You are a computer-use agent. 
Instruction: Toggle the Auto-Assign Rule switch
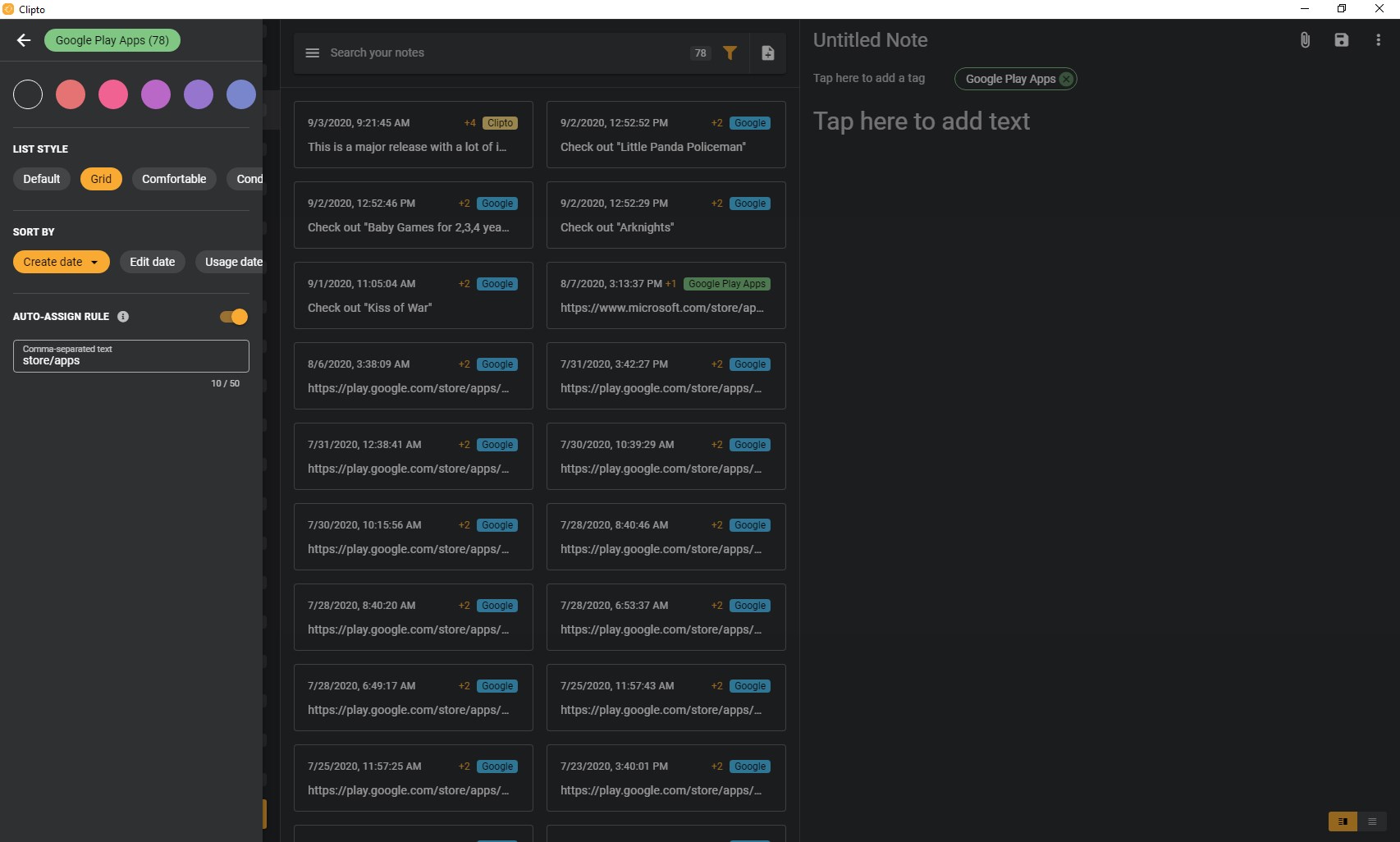pos(234,316)
